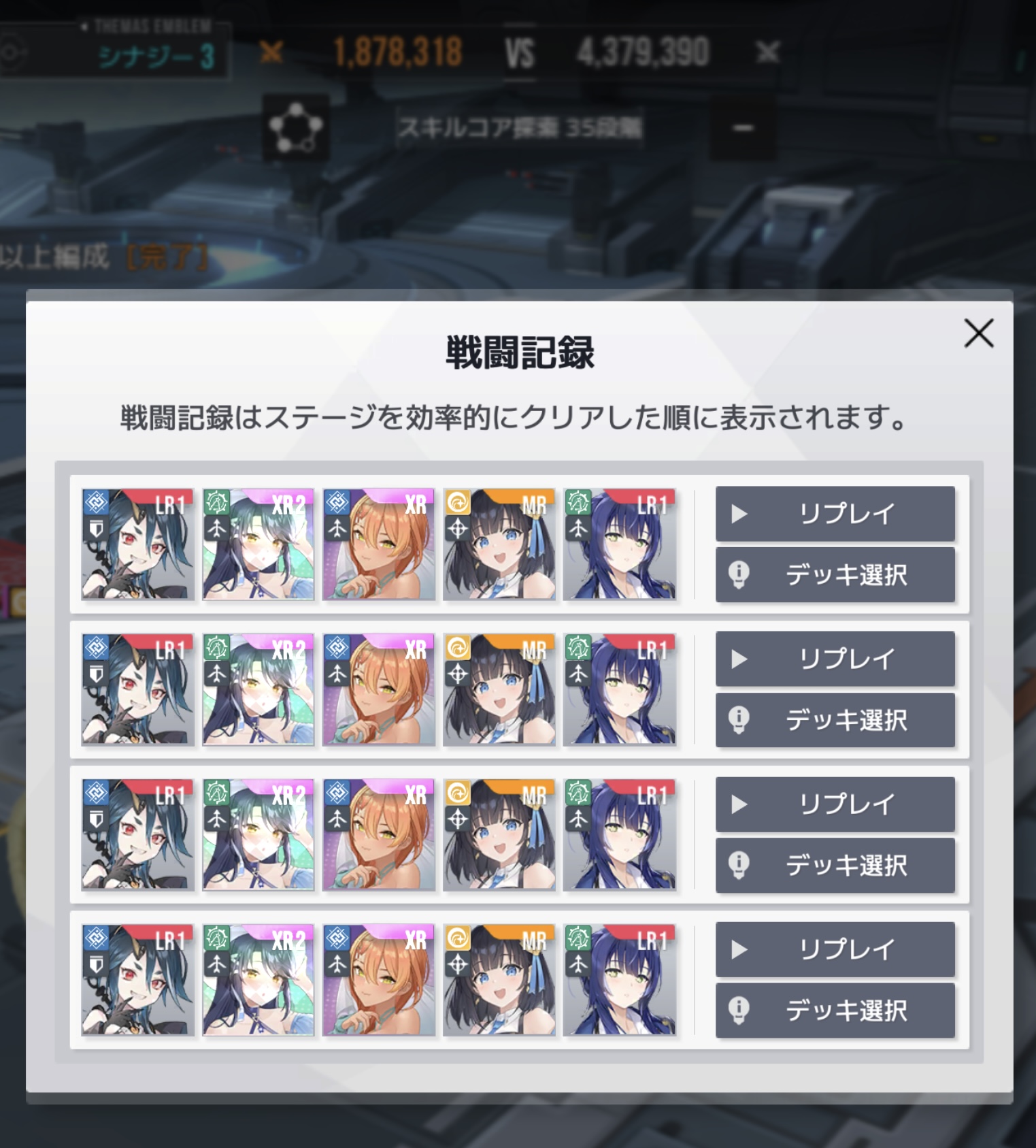Click lightbulb icon in second deck button
This screenshot has height=1148, width=1036.
pyautogui.click(x=739, y=719)
